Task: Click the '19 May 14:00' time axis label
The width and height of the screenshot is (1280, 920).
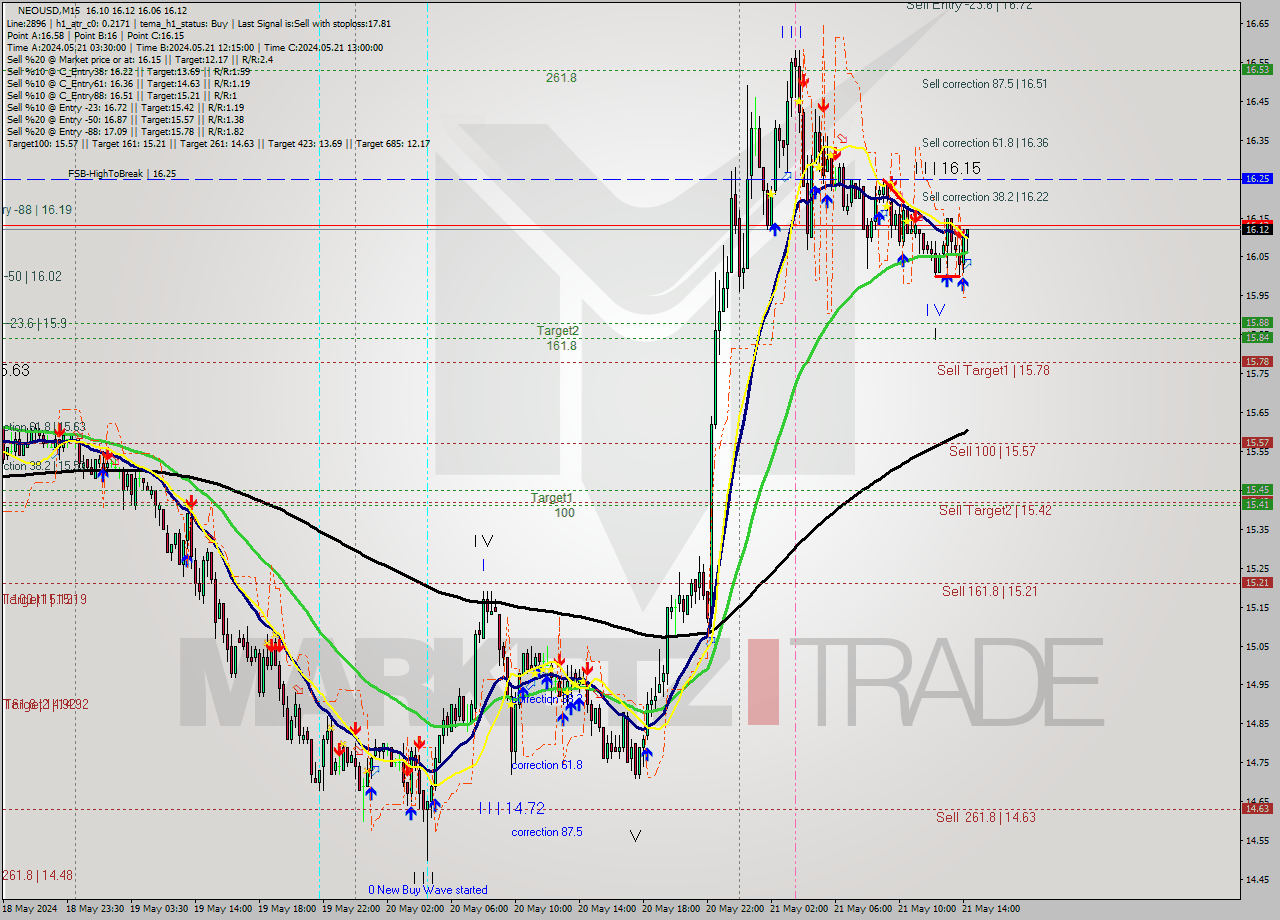Action: point(223,909)
